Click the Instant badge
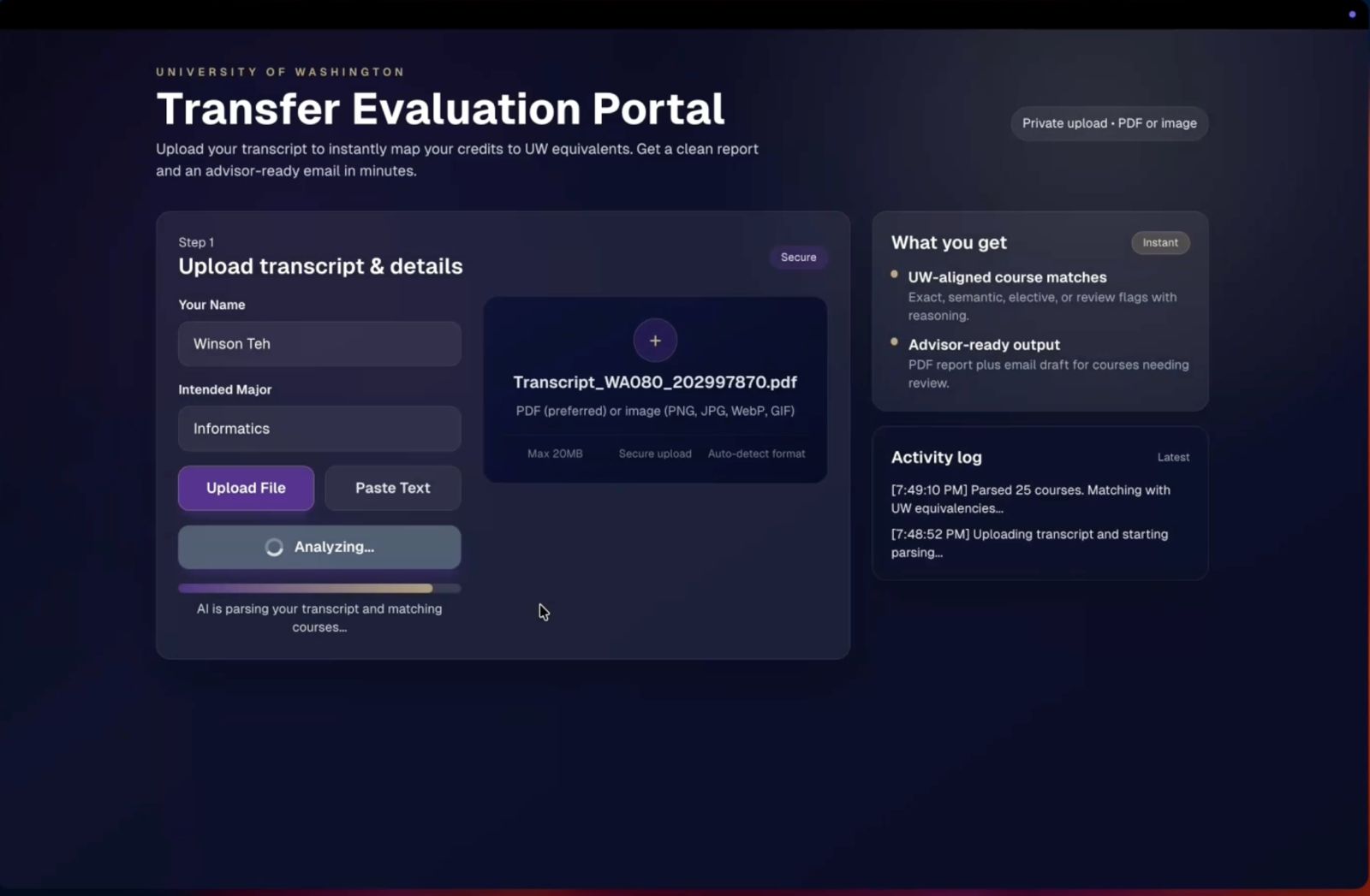1370x896 pixels. (x=1160, y=243)
